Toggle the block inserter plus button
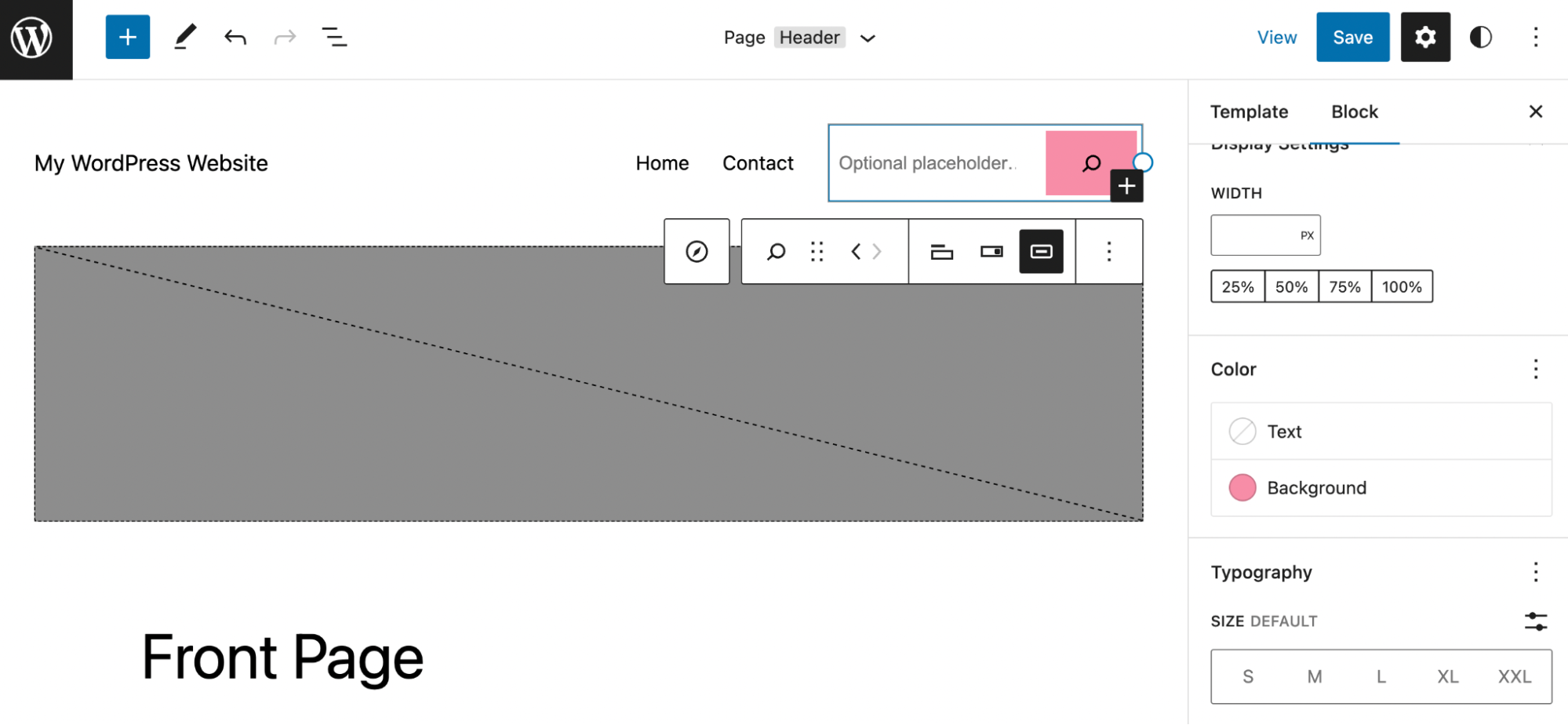 coord(128,37)
